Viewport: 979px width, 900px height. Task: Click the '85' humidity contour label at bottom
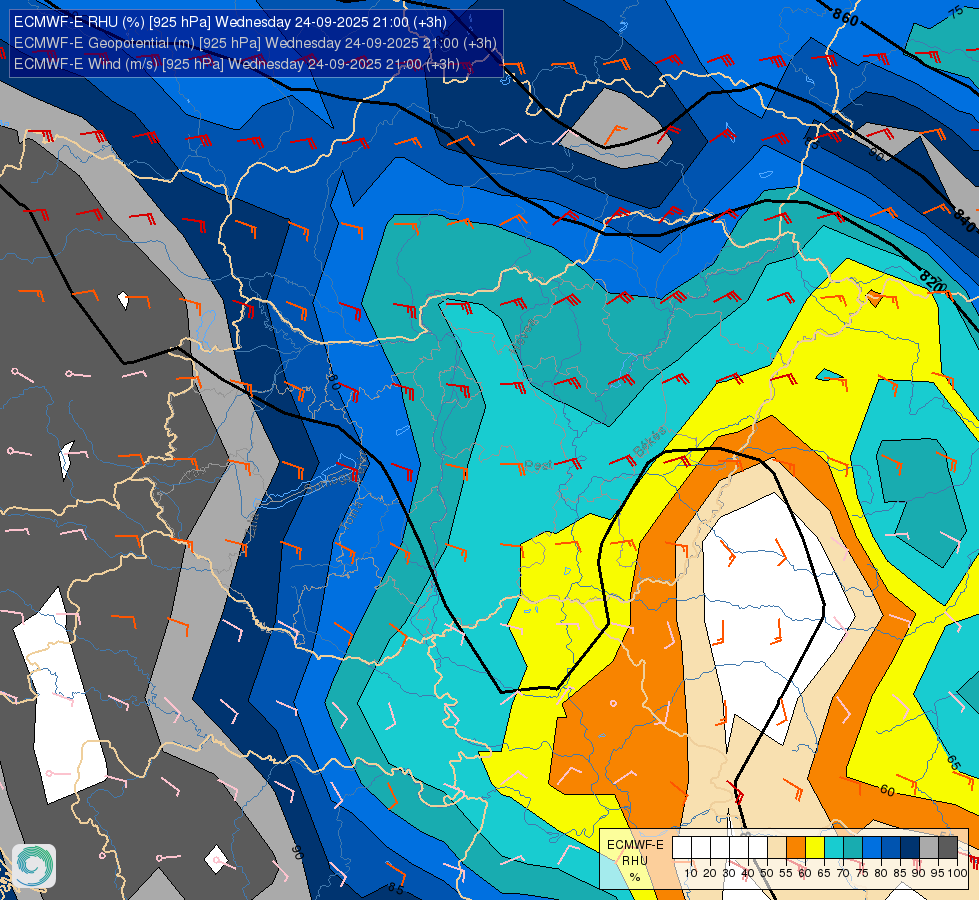click(396, 888)
